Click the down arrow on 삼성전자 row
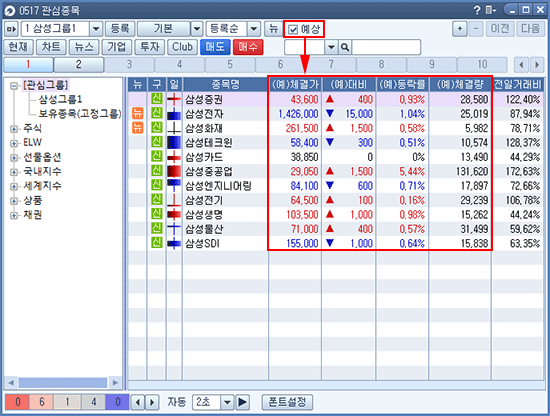This screenshot has height=416, width=550. pos(330,114)
